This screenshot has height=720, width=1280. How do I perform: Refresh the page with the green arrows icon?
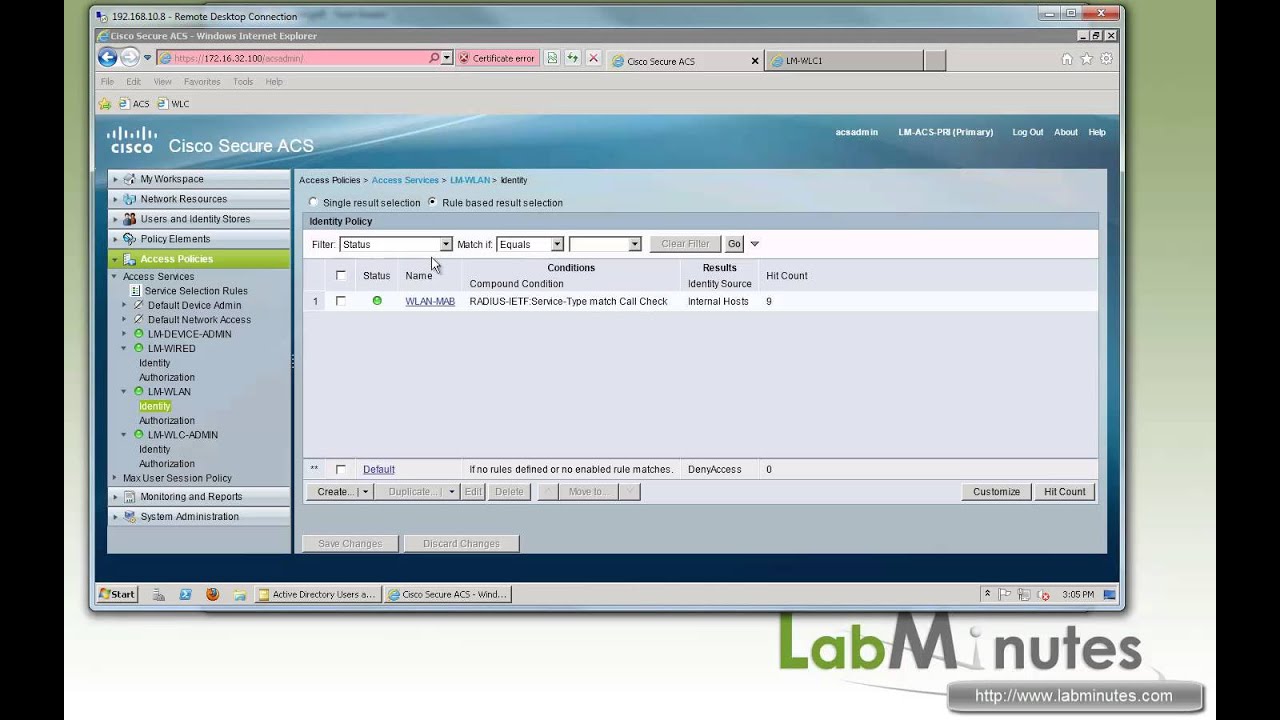click(572, 58)
